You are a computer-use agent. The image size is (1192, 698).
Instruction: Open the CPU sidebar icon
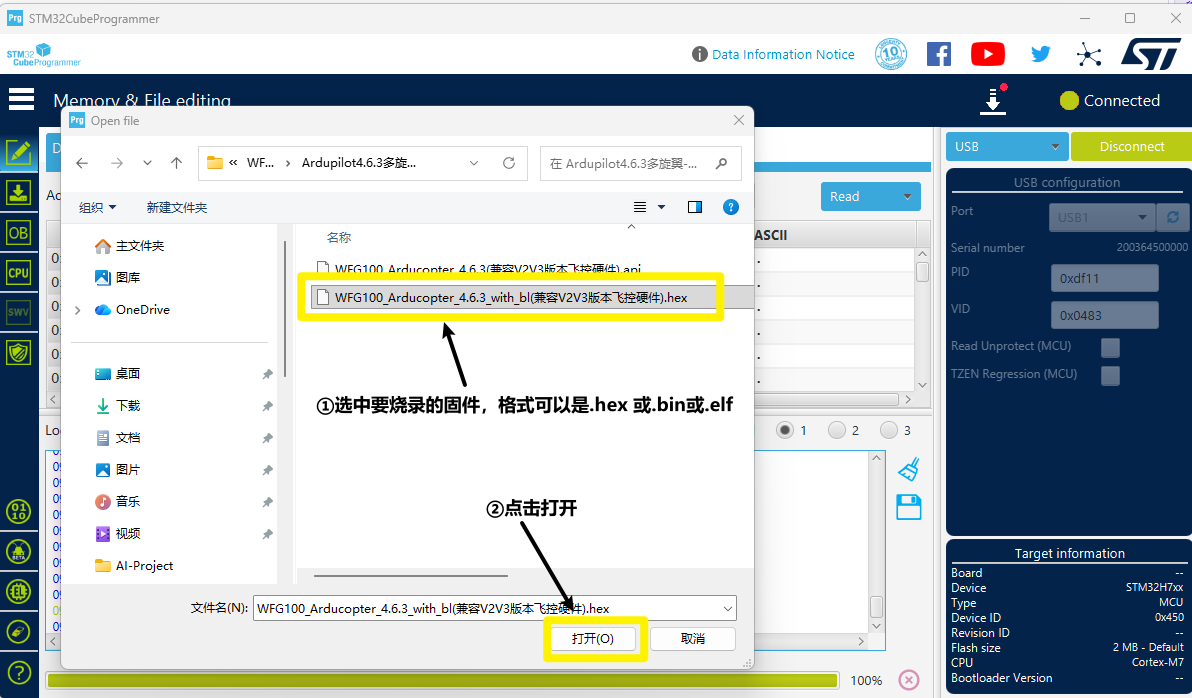18,272
